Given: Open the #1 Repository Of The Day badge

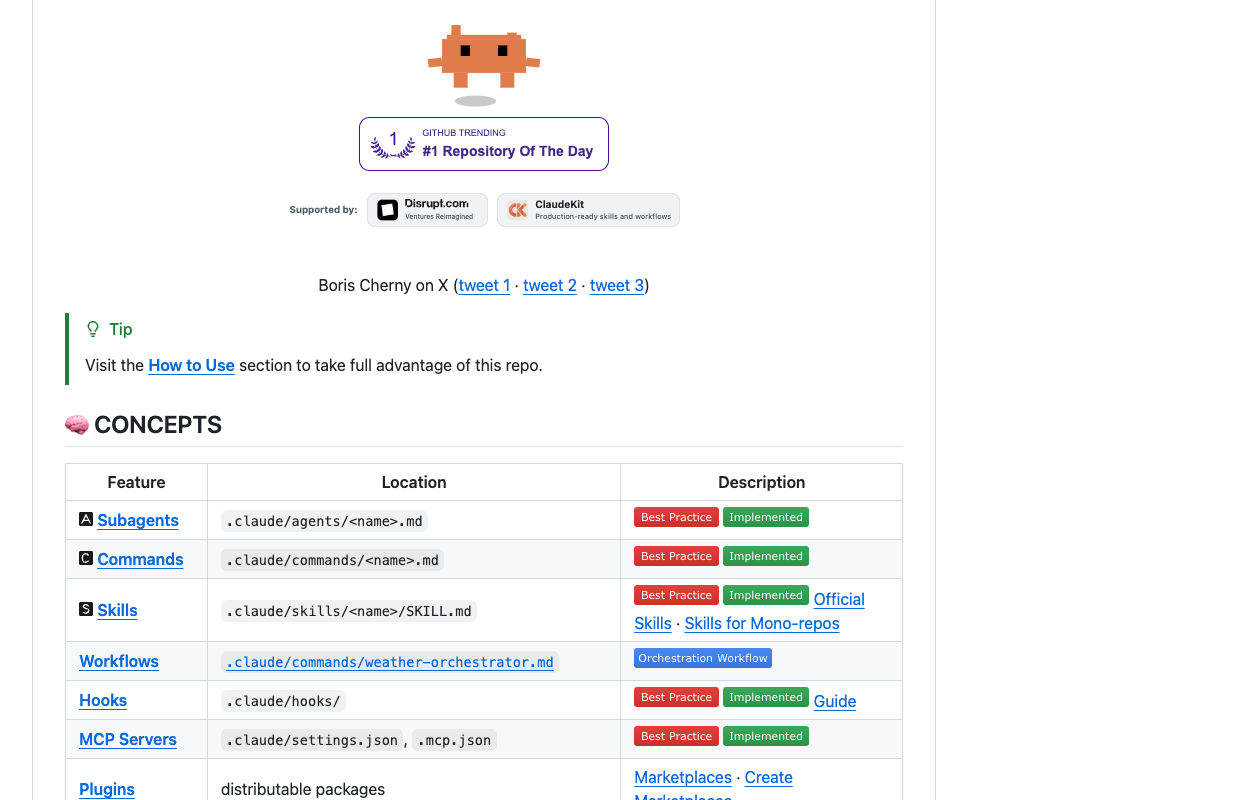Looking at the screenshot, I should (x=484, y=144).
